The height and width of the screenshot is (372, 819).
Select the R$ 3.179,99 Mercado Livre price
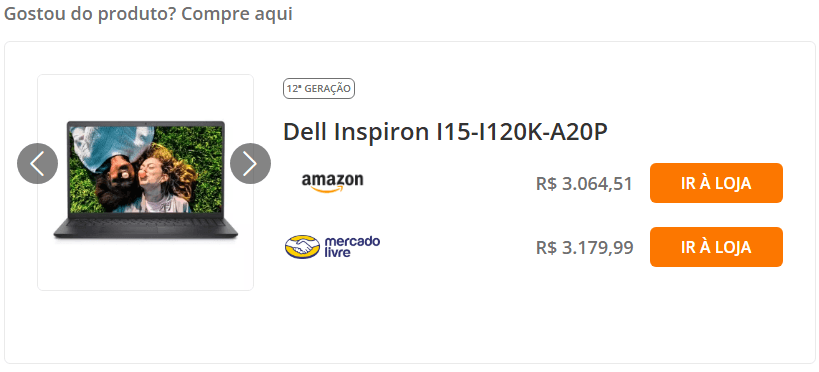584,248
